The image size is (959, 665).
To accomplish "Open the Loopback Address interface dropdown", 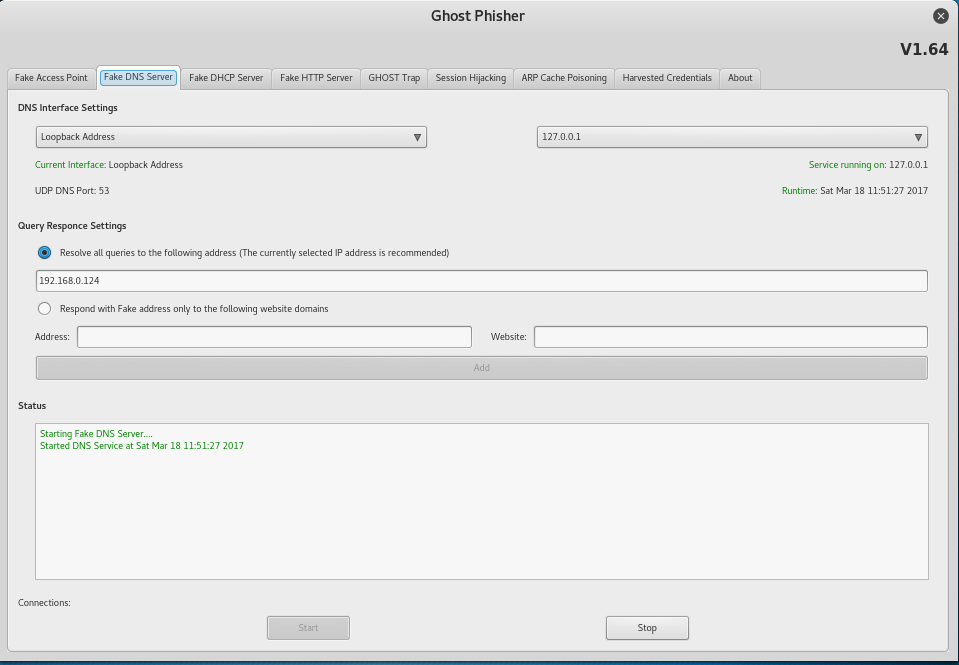I will coord(231,137).
